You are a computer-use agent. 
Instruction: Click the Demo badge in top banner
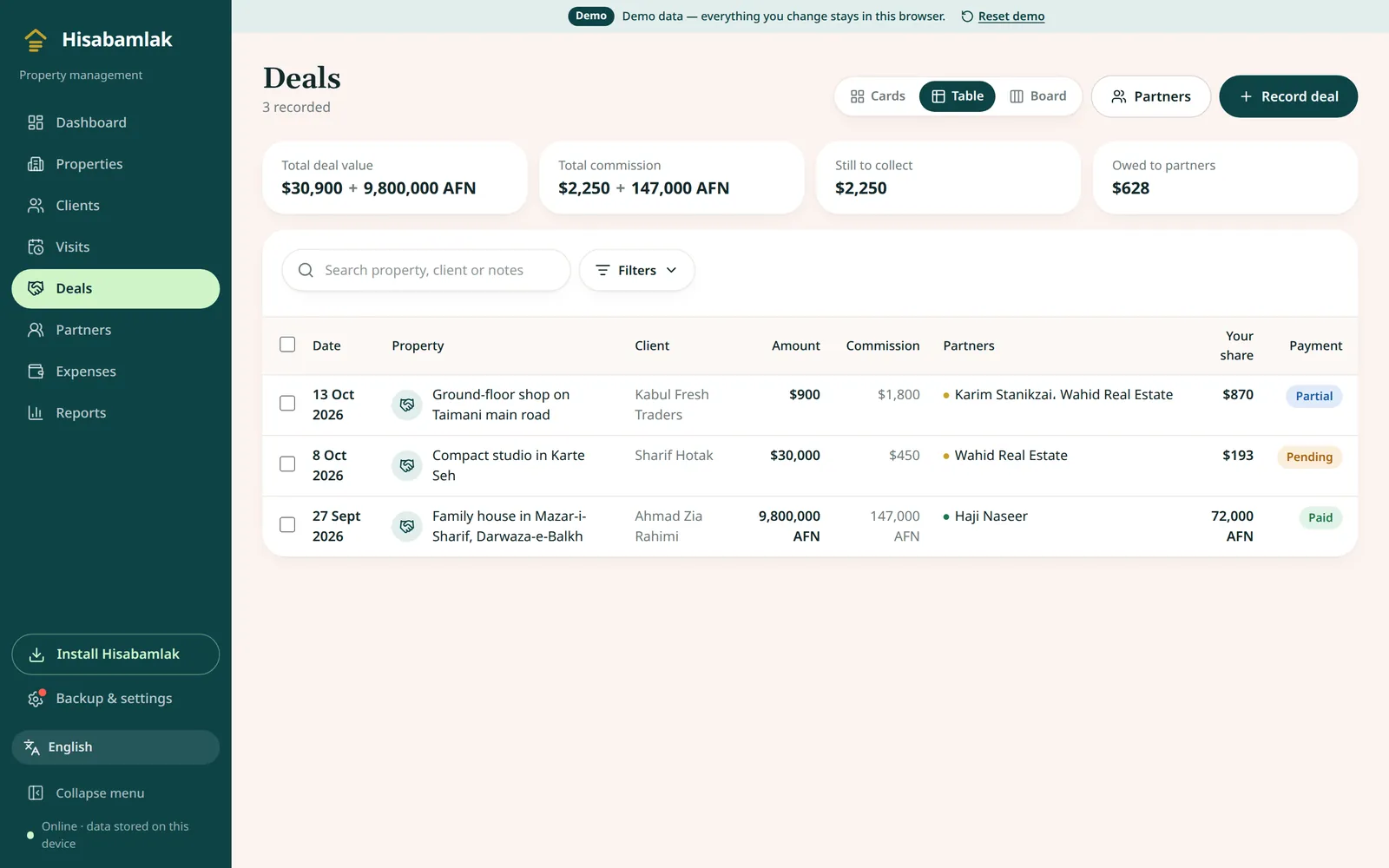591,16
